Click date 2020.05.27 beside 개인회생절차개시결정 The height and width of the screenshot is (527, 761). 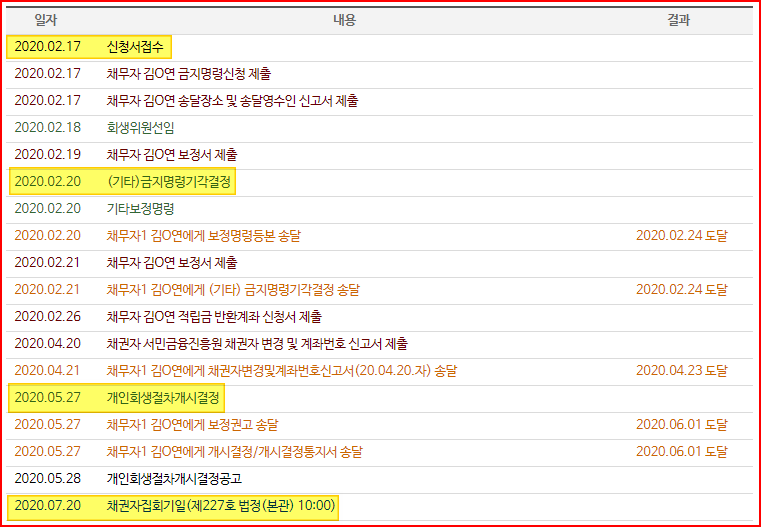point(48,398)
